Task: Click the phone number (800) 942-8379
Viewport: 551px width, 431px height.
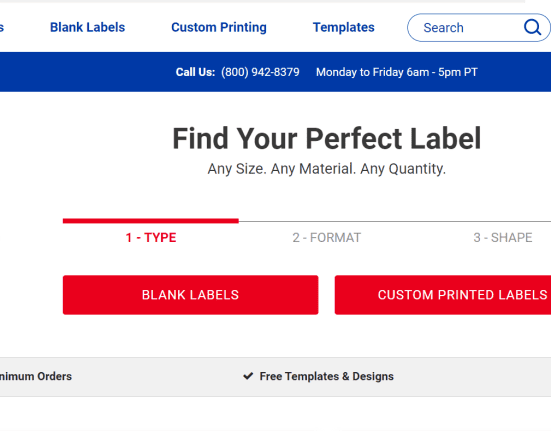Action: [260, 72]
